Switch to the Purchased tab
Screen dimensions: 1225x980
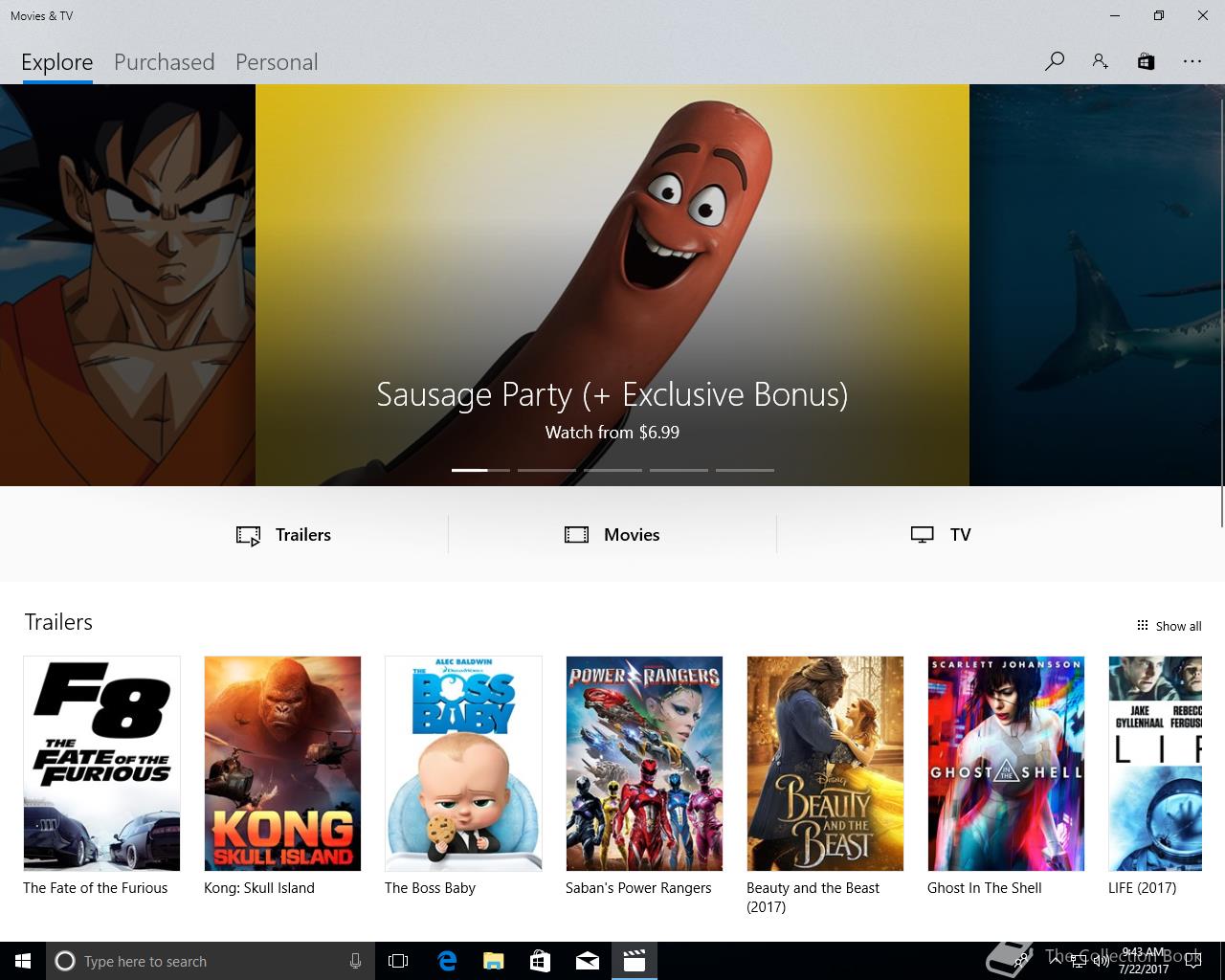click(165, 62)
